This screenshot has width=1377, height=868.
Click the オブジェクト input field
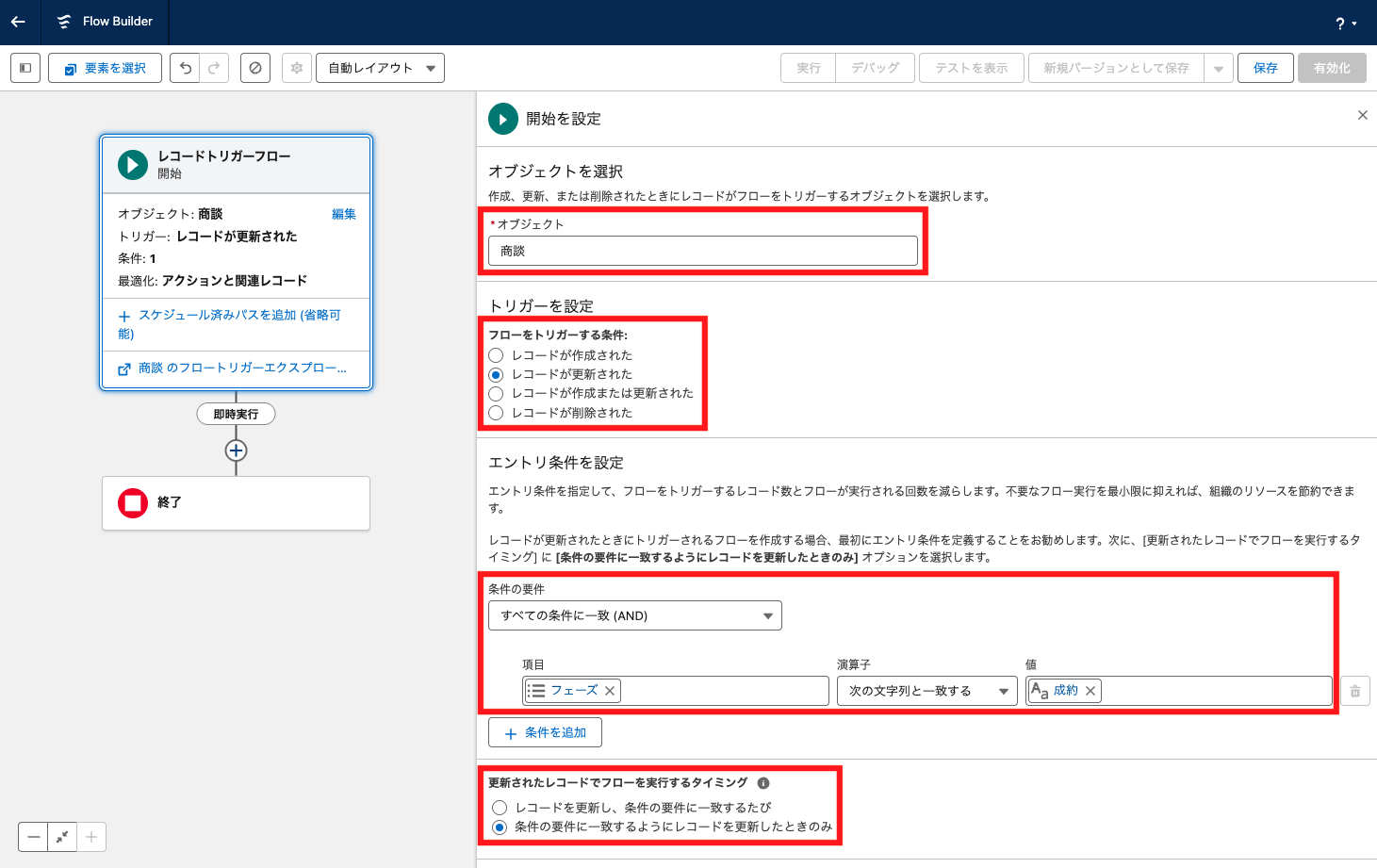(x=702, y=251)
